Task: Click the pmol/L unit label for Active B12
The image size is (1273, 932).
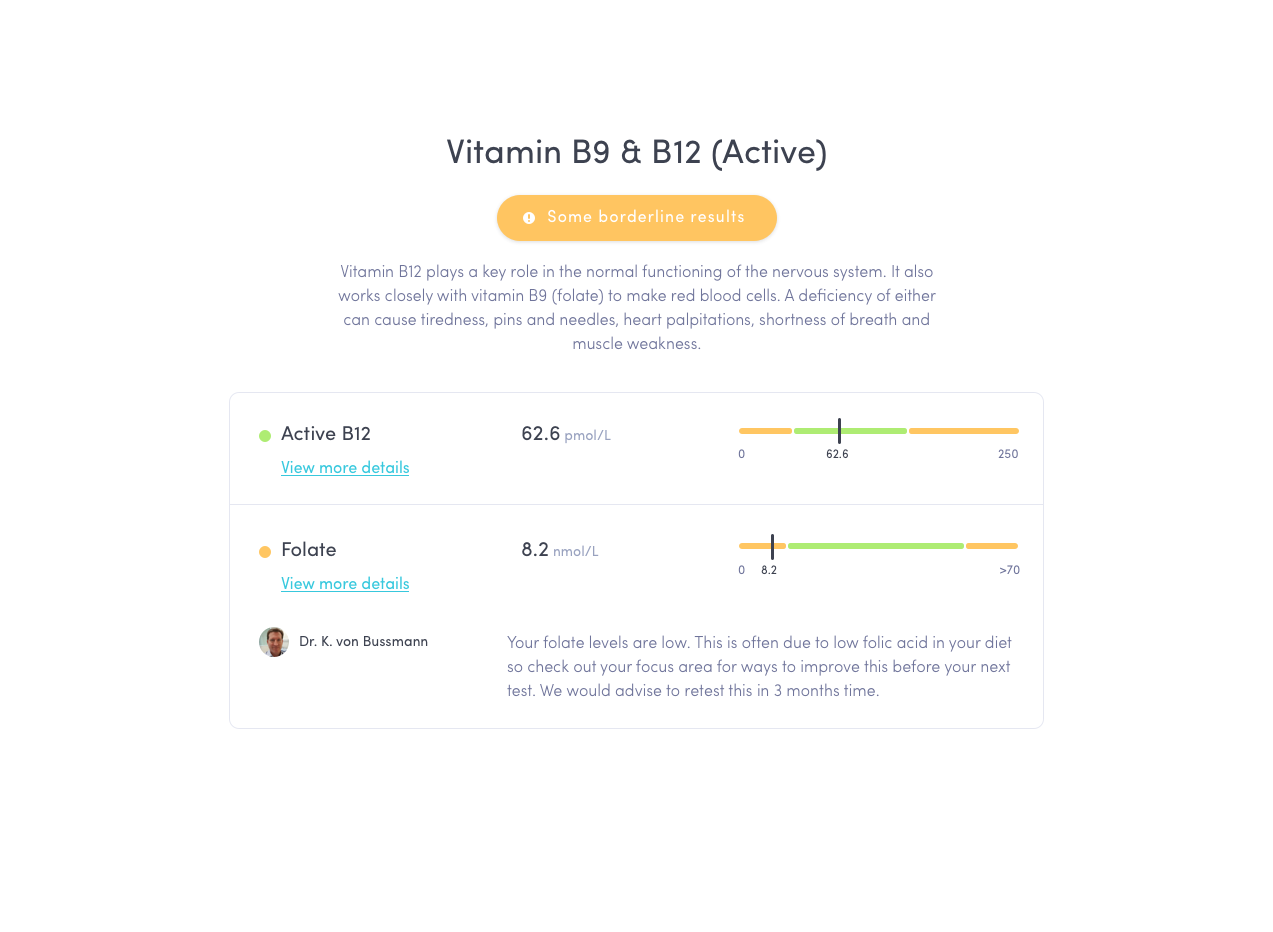Action: (587, 435)
